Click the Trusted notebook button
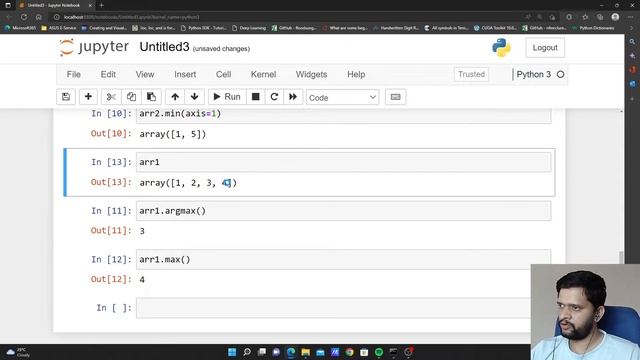Screen dimensions: 640x360 (x=471, y=74)
